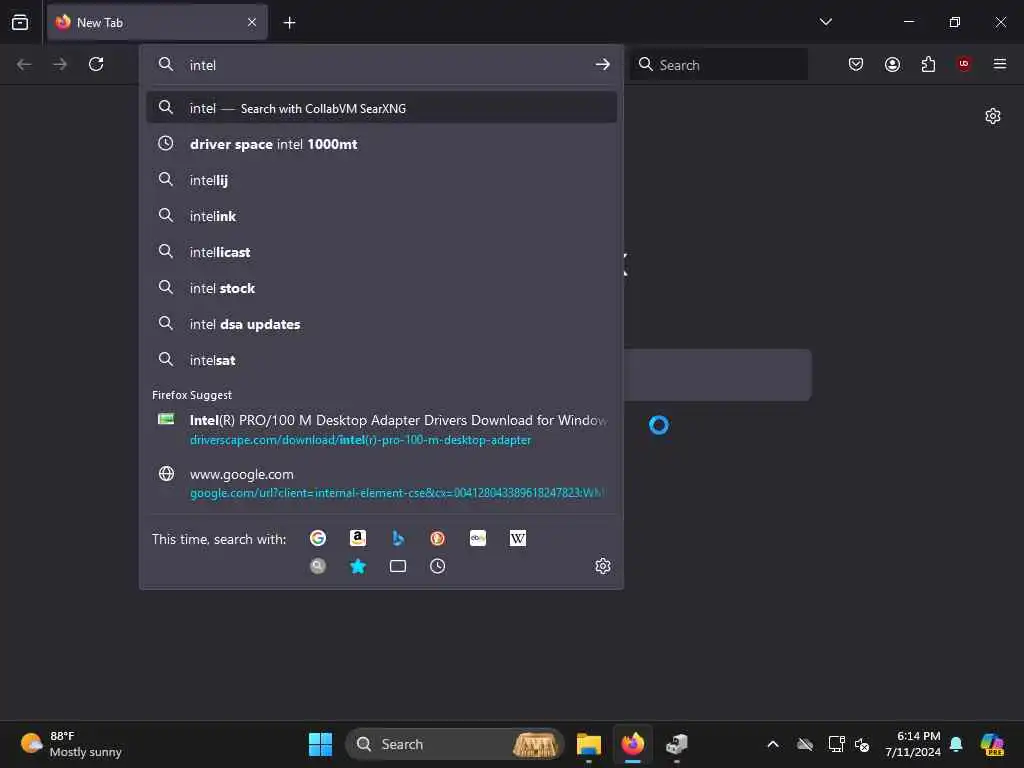Image resolution: width=1024 pixels, height=768 pixels.
Task: Open the installer app on taskbar
Action: (x=677, y=744)
